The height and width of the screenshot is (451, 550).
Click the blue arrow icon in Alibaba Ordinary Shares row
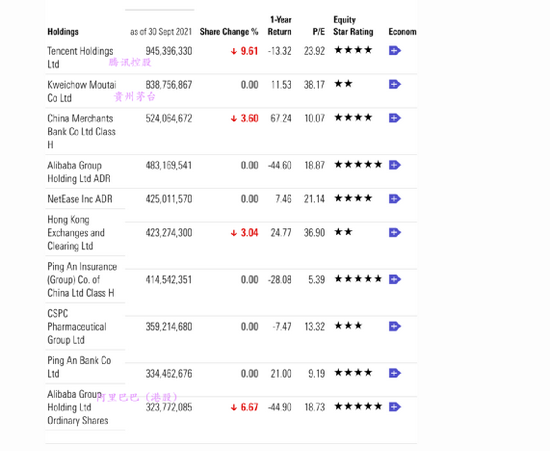[395, 407]
